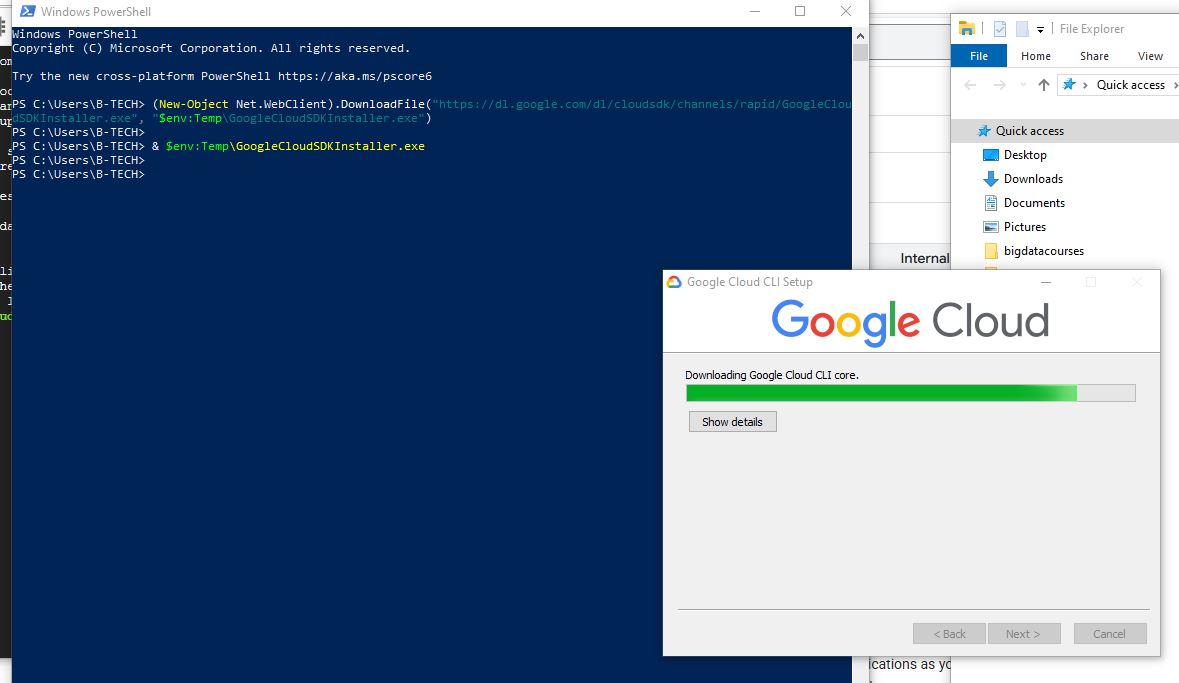Click the aka.ms/pscore6 URL text
This screenshot has height=683, width=1179.
pyautogui.click(x=355, y=76)
